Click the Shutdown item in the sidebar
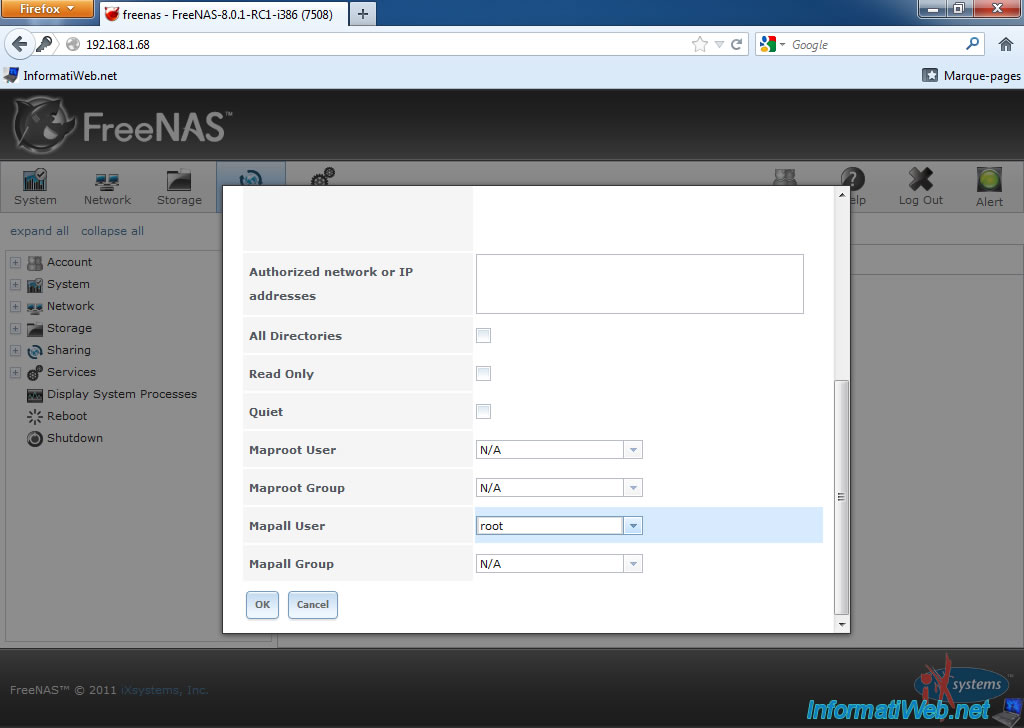Viewport: 1024px width, 728px height. [73, 438]
